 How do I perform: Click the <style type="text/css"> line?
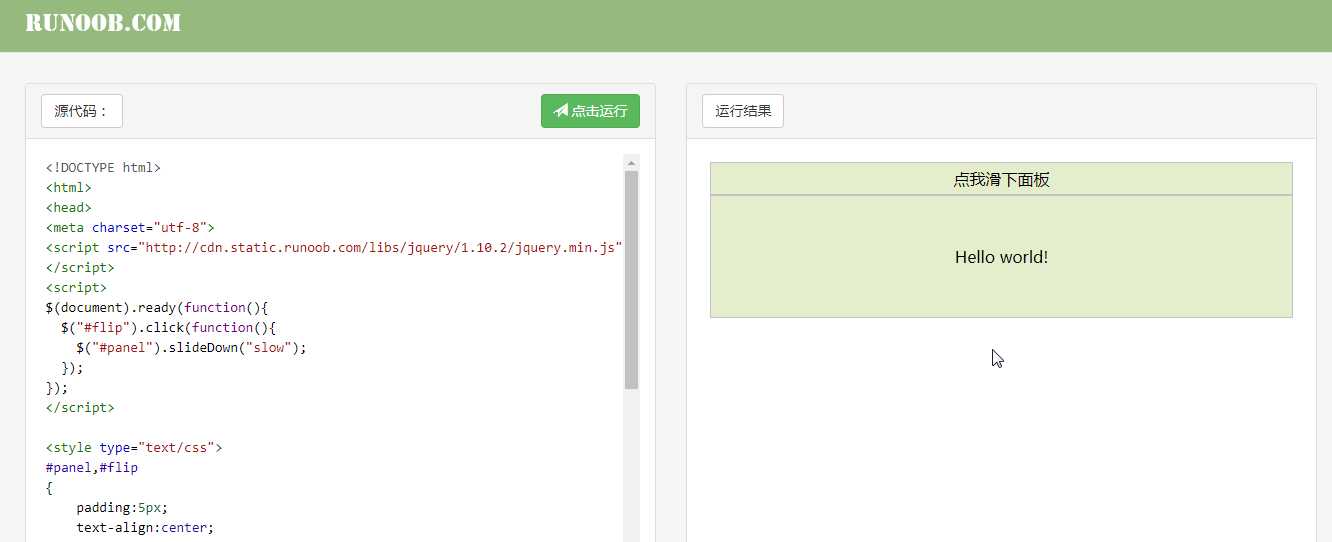(134, 448)
